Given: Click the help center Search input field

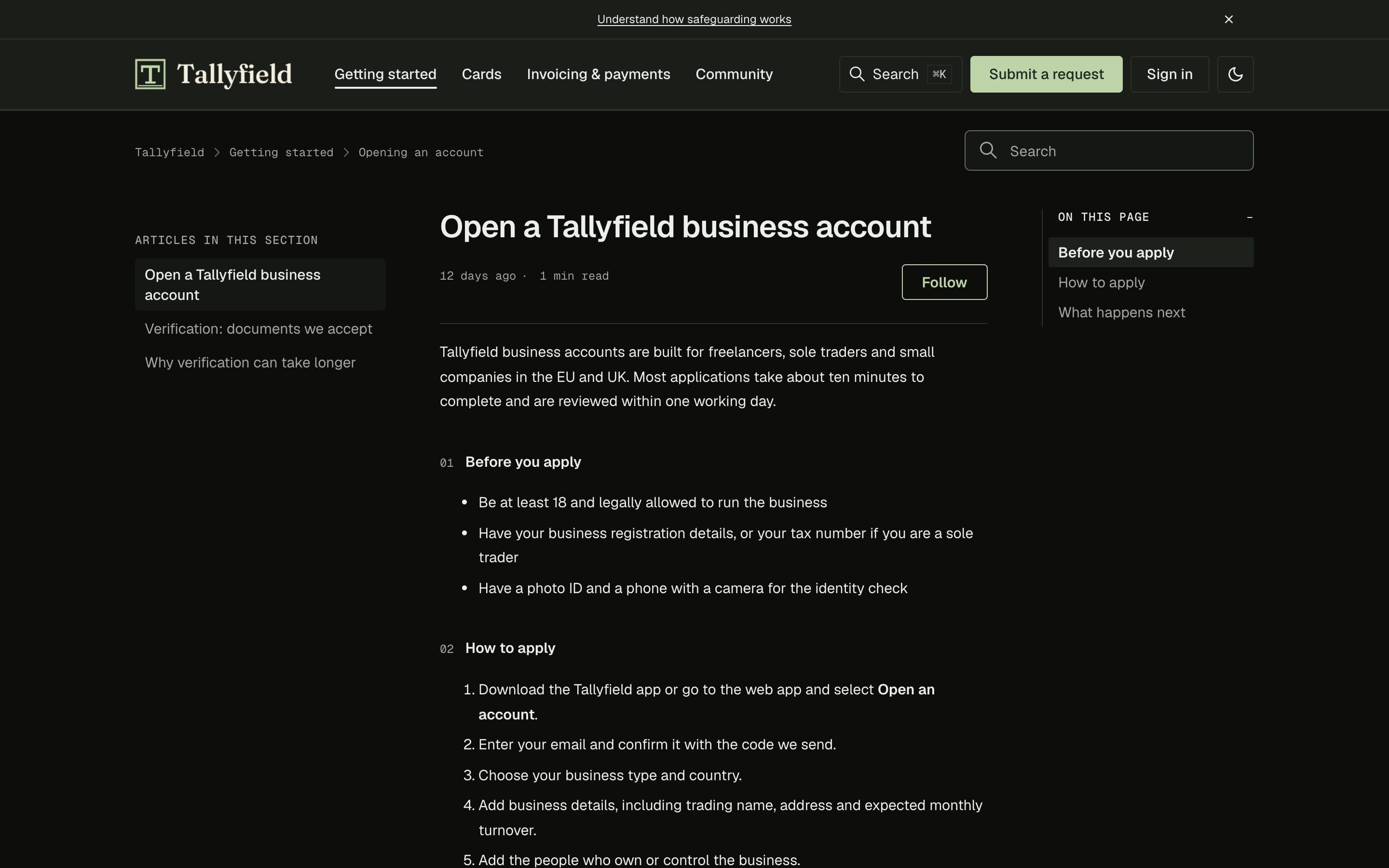Looking at the screenshot, I should pos(1108,150).
